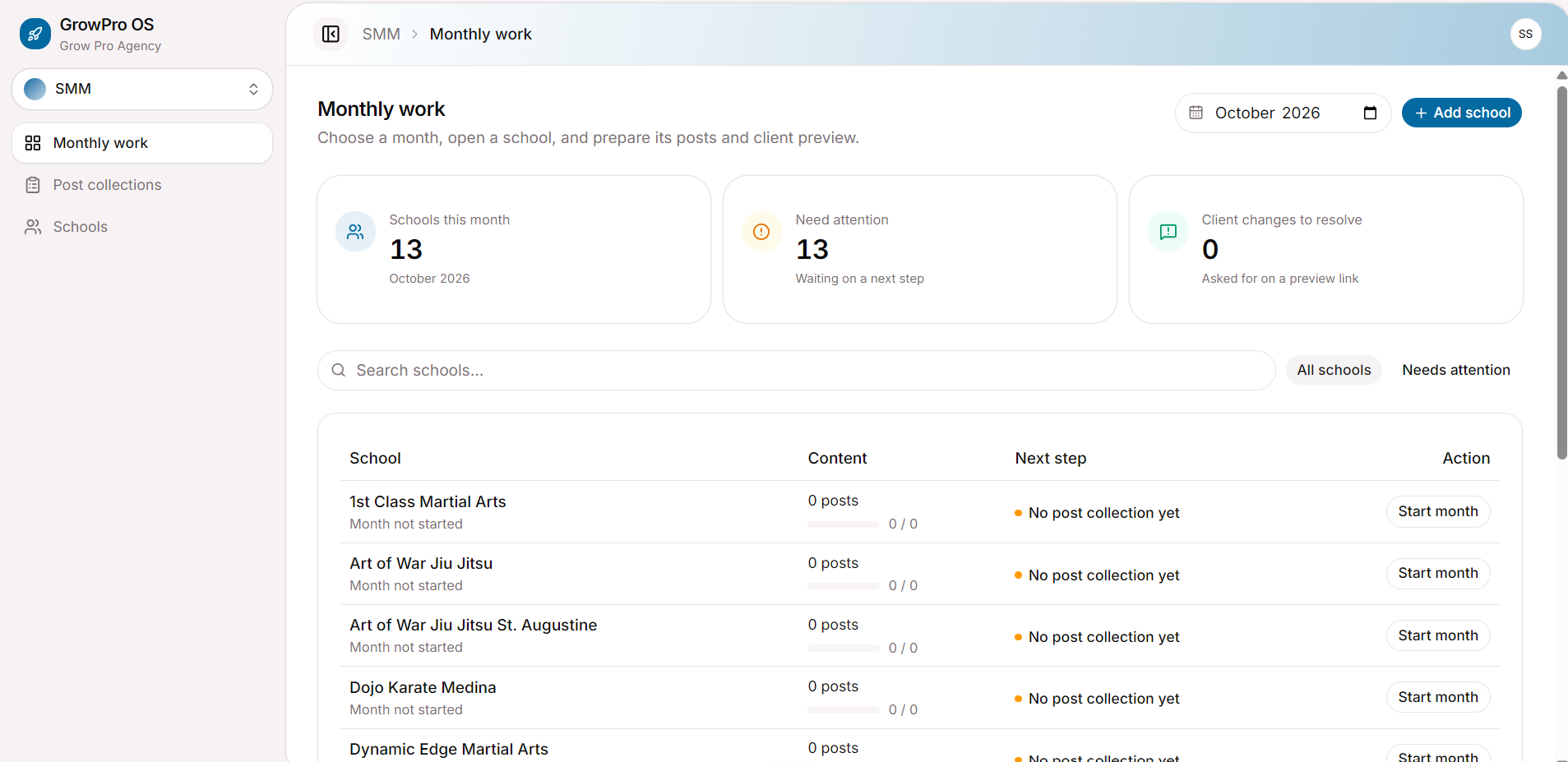Click the Need attention alert icon
The height and width of the screenshot is (762, 1568).
coord(761,232)
